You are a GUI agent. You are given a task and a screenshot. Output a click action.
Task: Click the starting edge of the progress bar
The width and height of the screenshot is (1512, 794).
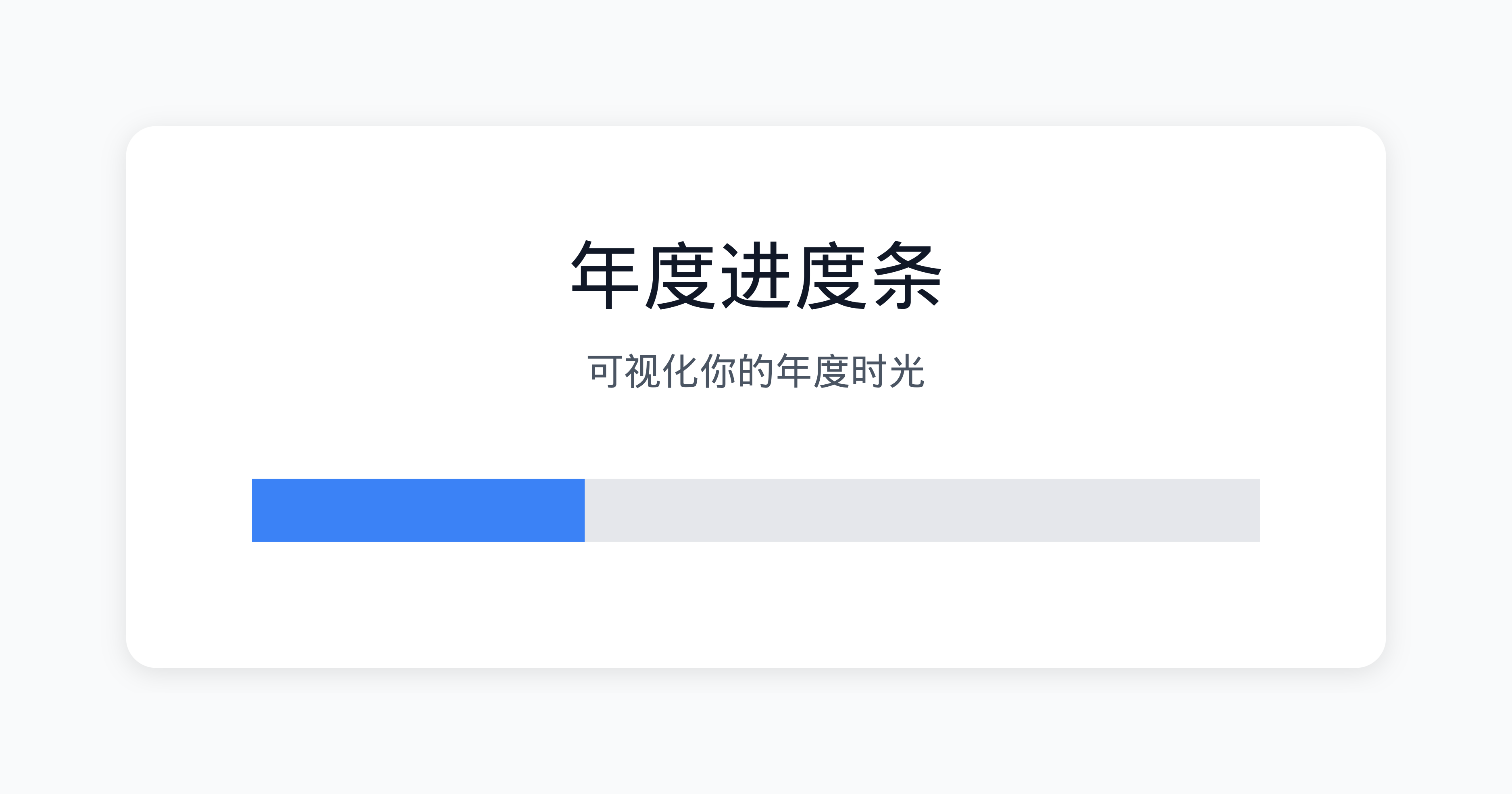(254, 510)
